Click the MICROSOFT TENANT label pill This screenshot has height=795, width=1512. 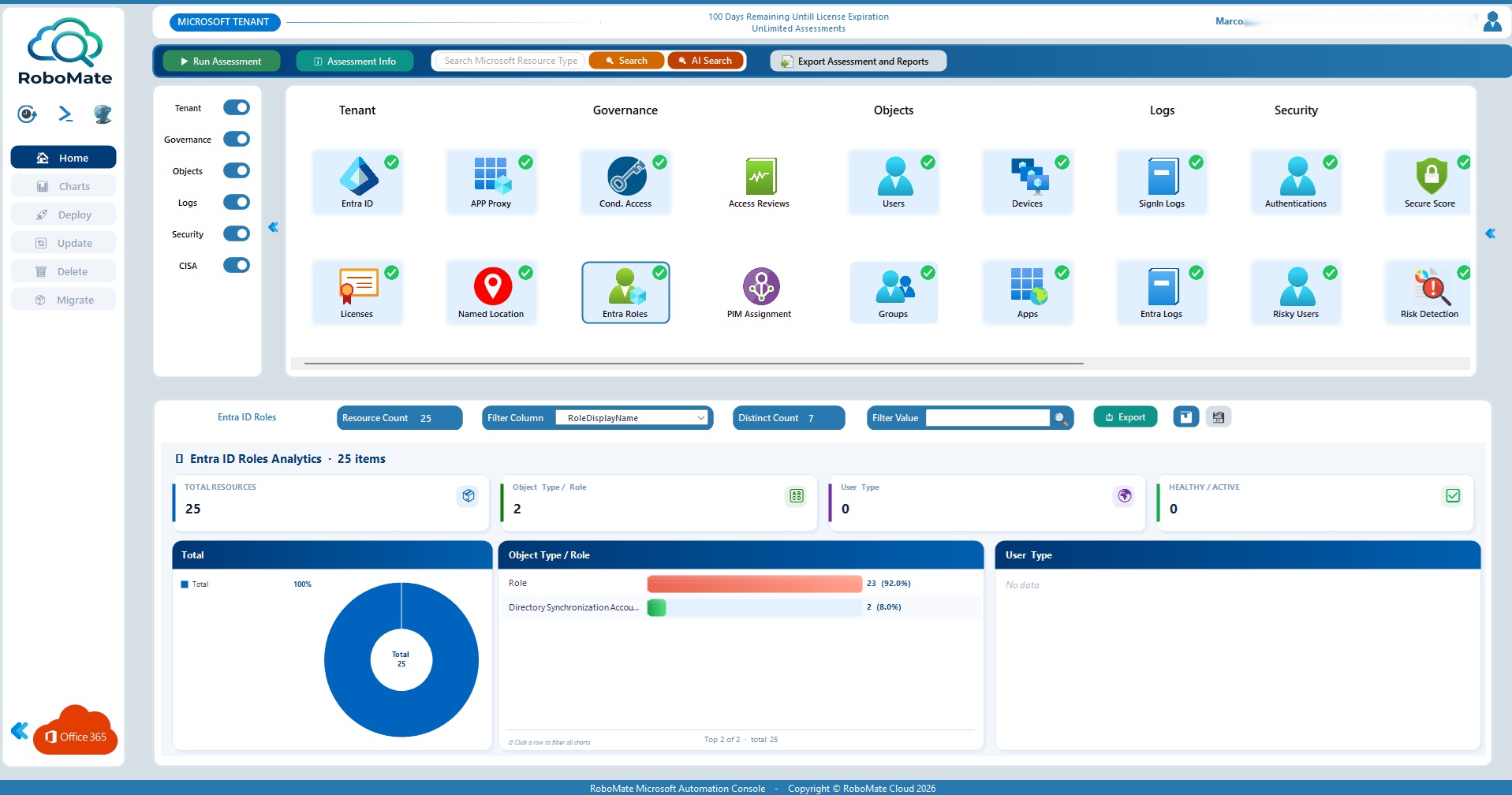coord(224,22)
